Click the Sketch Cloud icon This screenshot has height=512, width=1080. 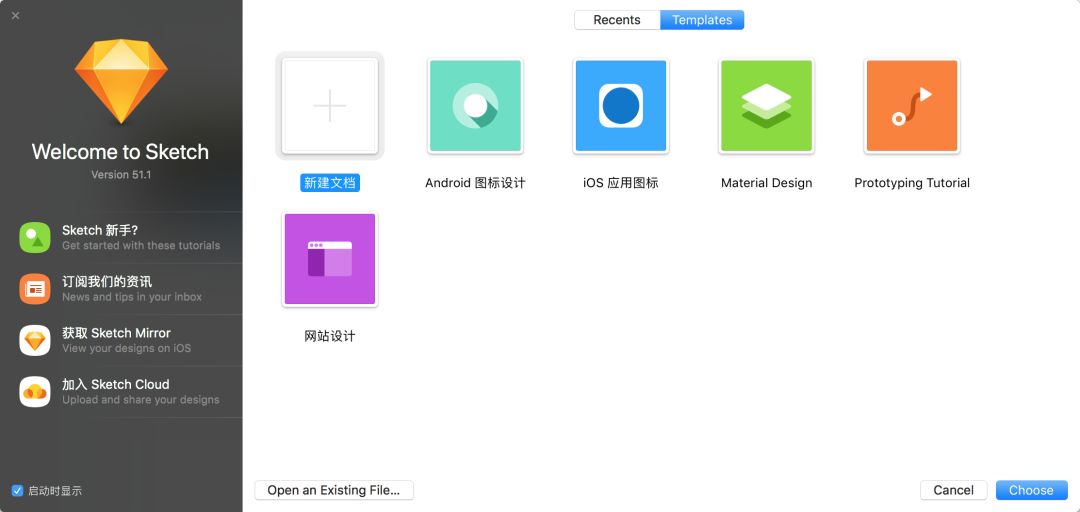point(34,391)
